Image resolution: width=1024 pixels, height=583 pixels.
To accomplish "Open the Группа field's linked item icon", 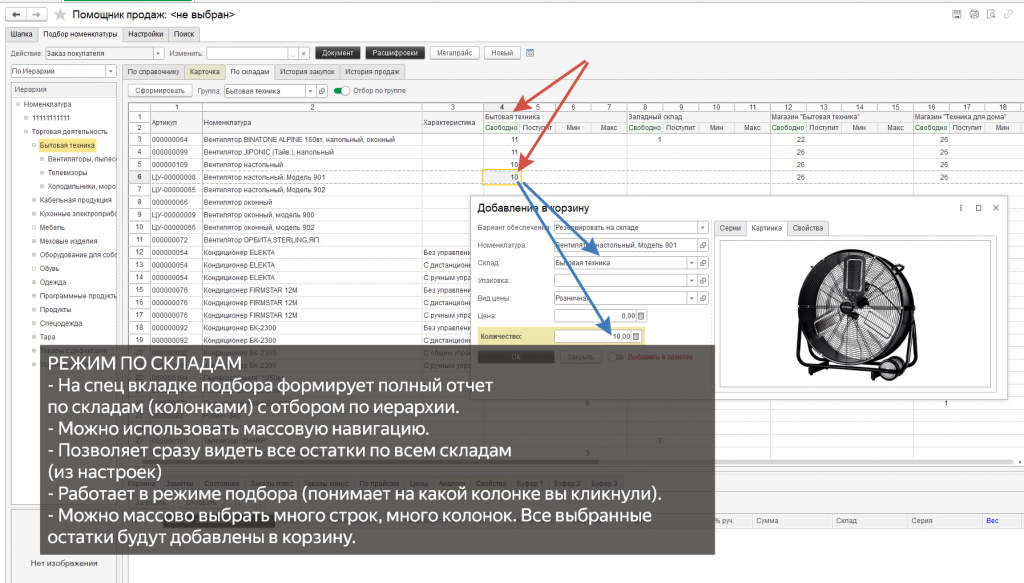I will [x=321, y=91].
